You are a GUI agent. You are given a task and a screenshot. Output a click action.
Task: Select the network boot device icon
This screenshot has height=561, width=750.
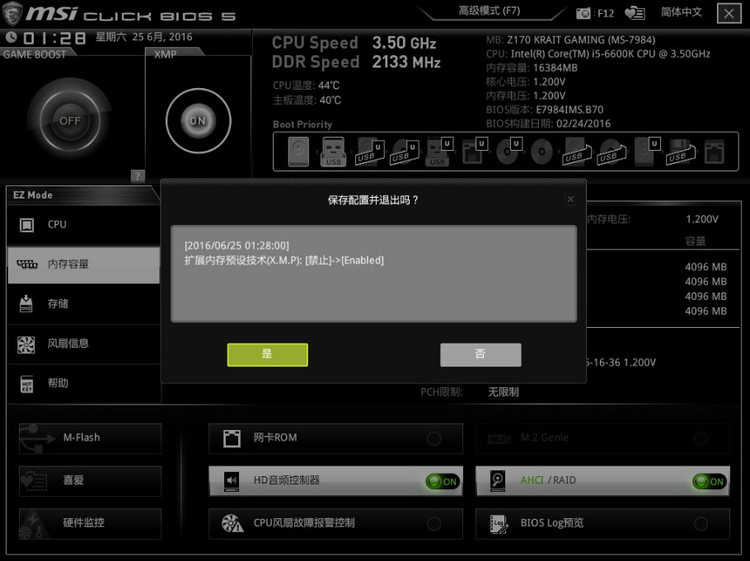tap(714, 152)
